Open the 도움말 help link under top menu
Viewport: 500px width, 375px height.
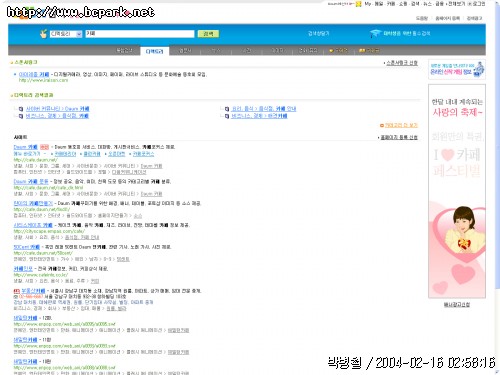(422, 18)
